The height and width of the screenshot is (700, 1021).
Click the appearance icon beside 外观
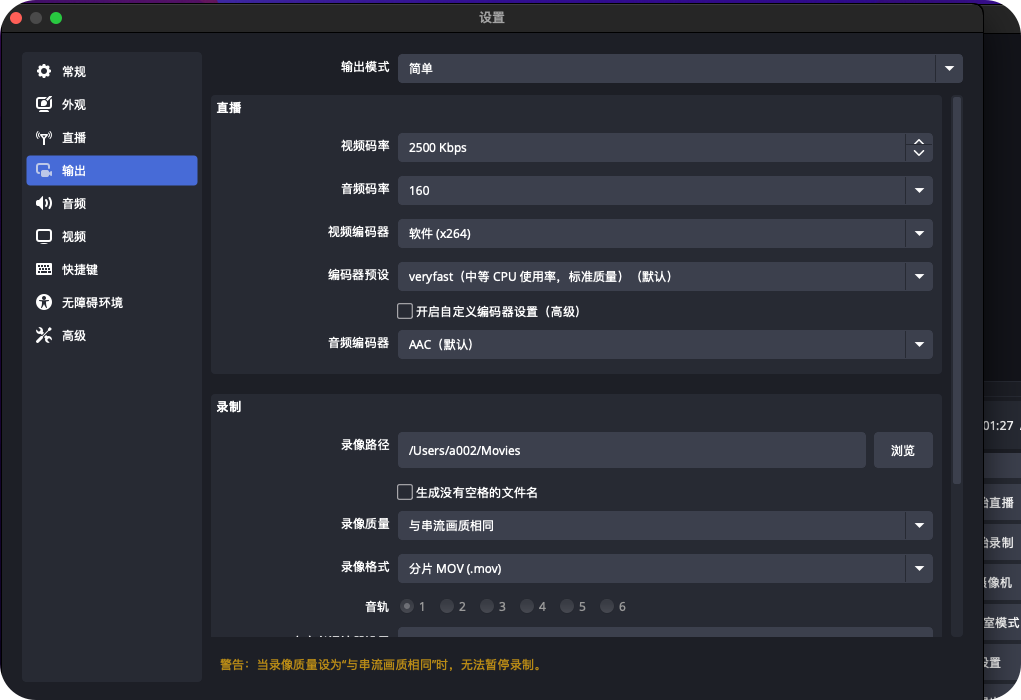44,104
